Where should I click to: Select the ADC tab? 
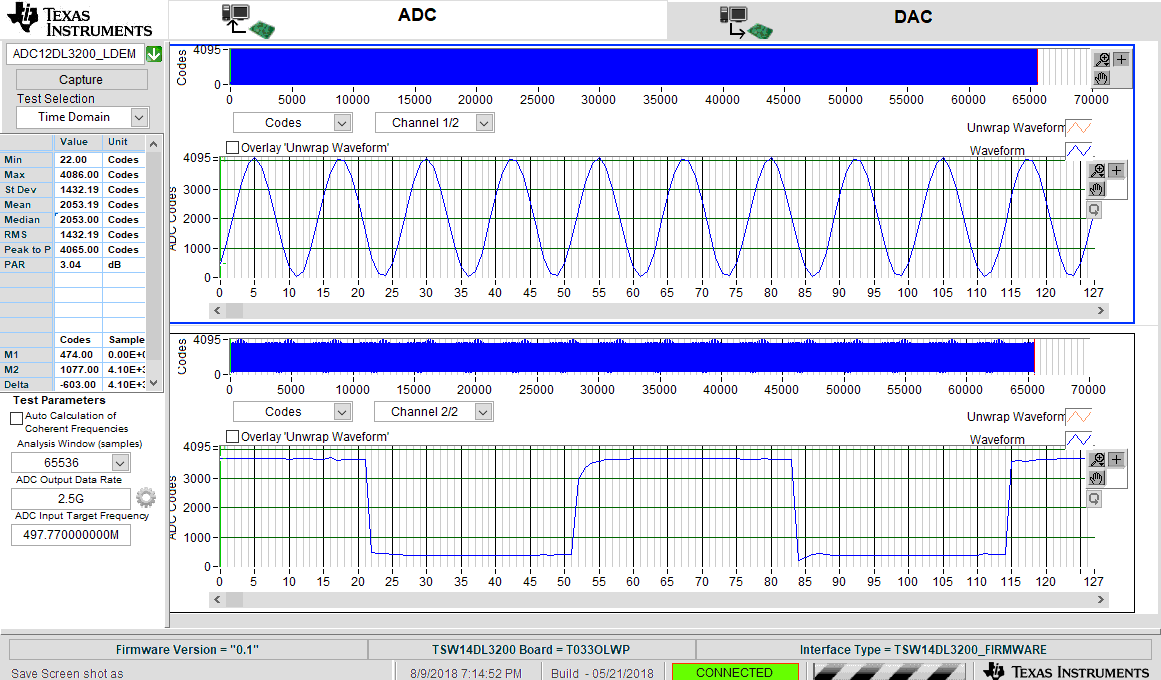pos(417,17)
